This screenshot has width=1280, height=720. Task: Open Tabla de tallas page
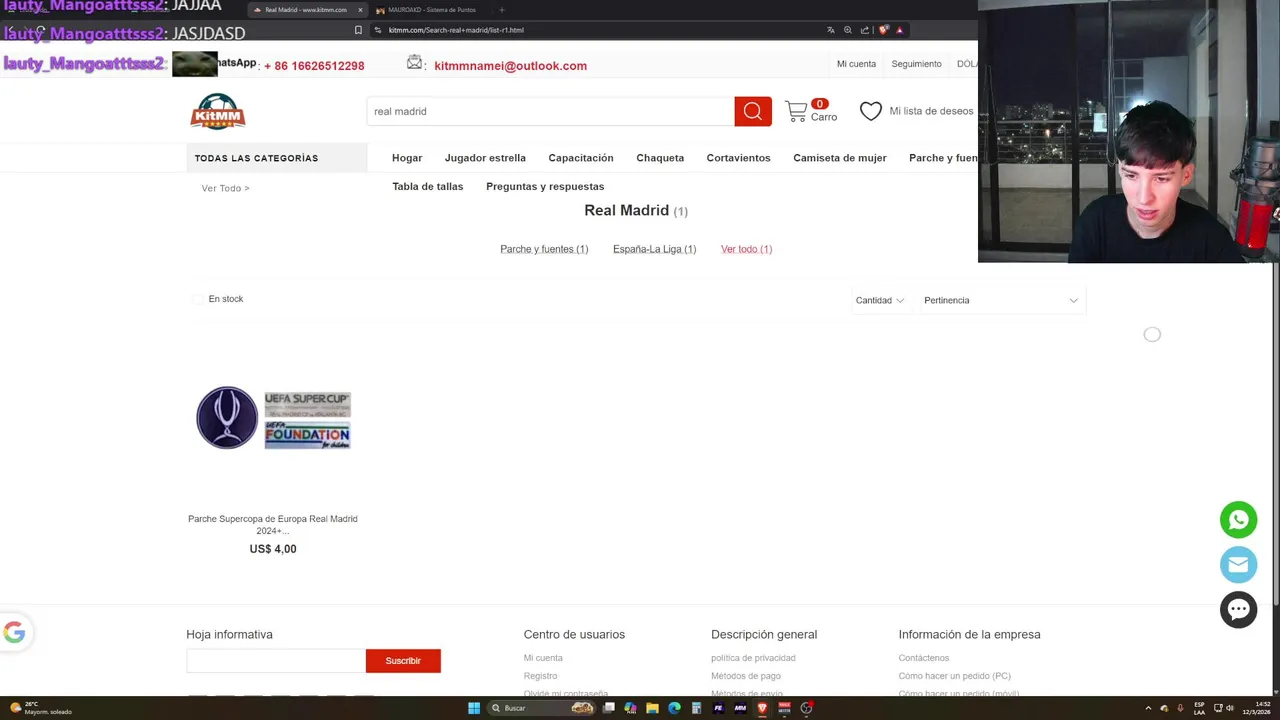point(428,186)
